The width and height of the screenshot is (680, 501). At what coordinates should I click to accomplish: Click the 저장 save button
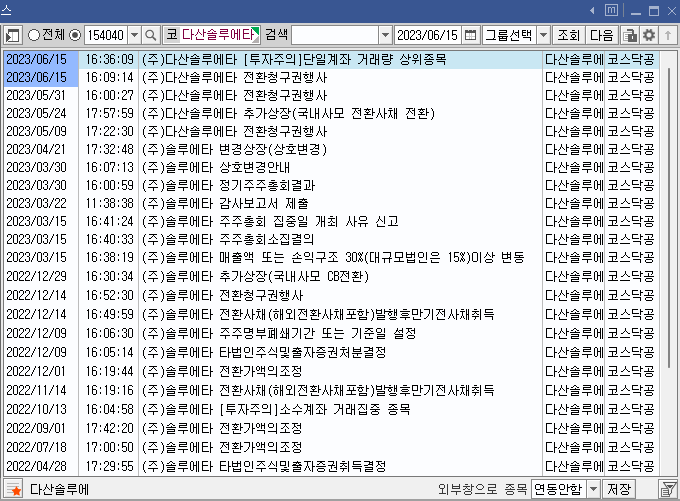(x=619, y=489)
